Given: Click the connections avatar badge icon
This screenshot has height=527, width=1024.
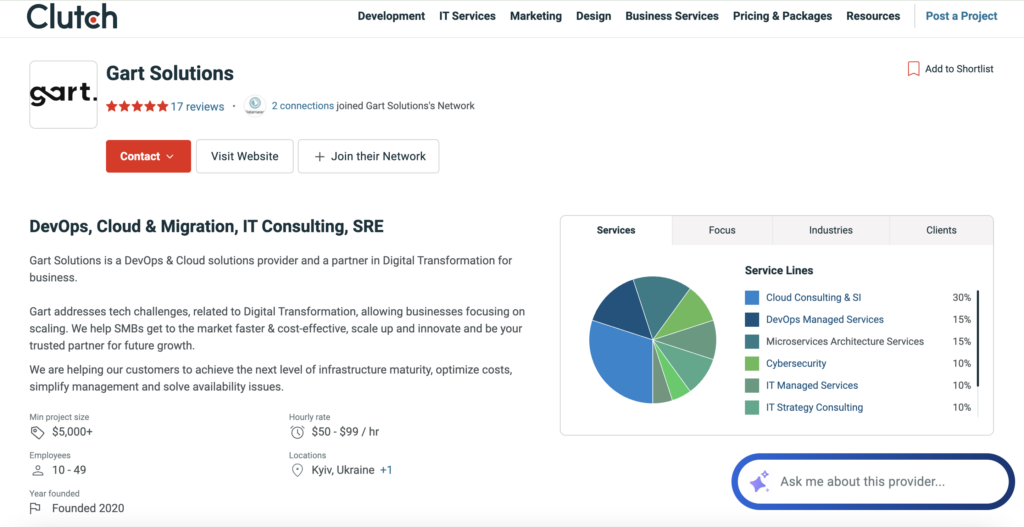Looking at the screenshot, I should tap(255, 106).
